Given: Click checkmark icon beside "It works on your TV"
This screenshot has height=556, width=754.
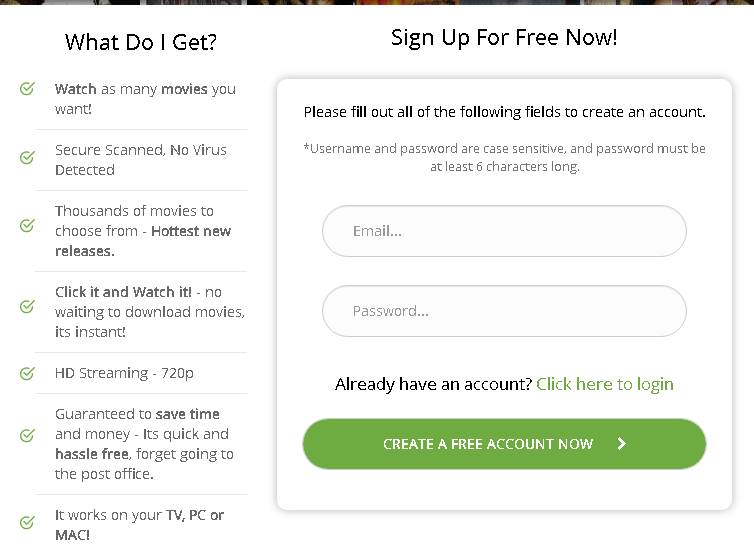Looking at the screenshot, I should pos(28,522).
